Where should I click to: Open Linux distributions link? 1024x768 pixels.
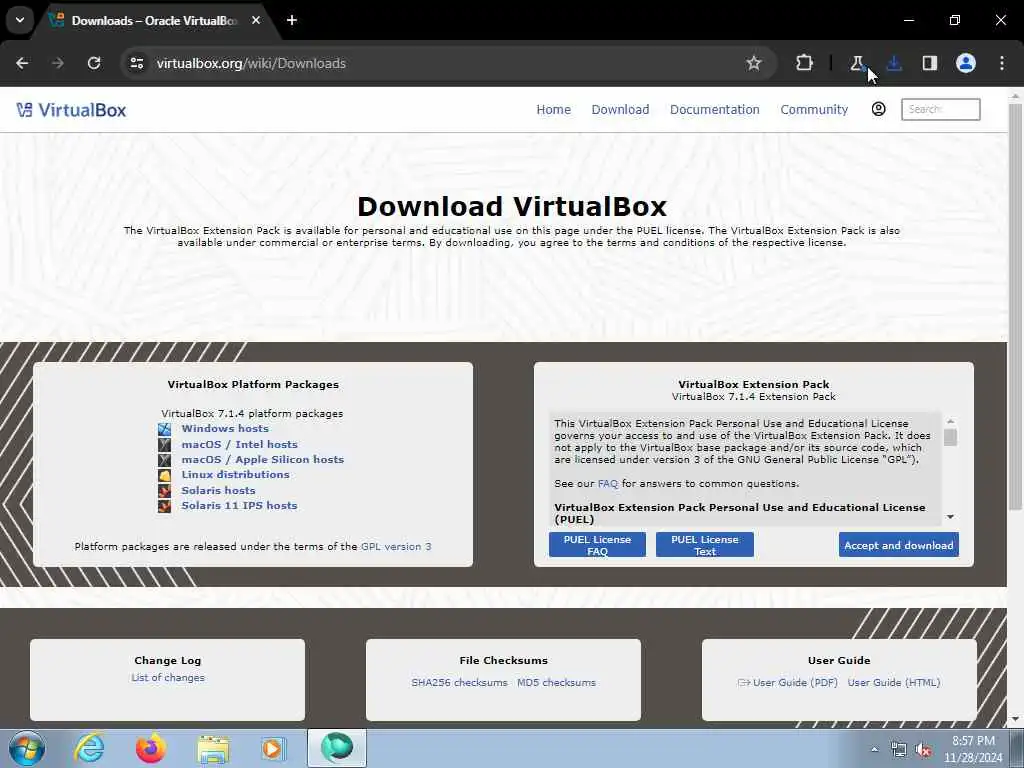[x=235, y=475]
